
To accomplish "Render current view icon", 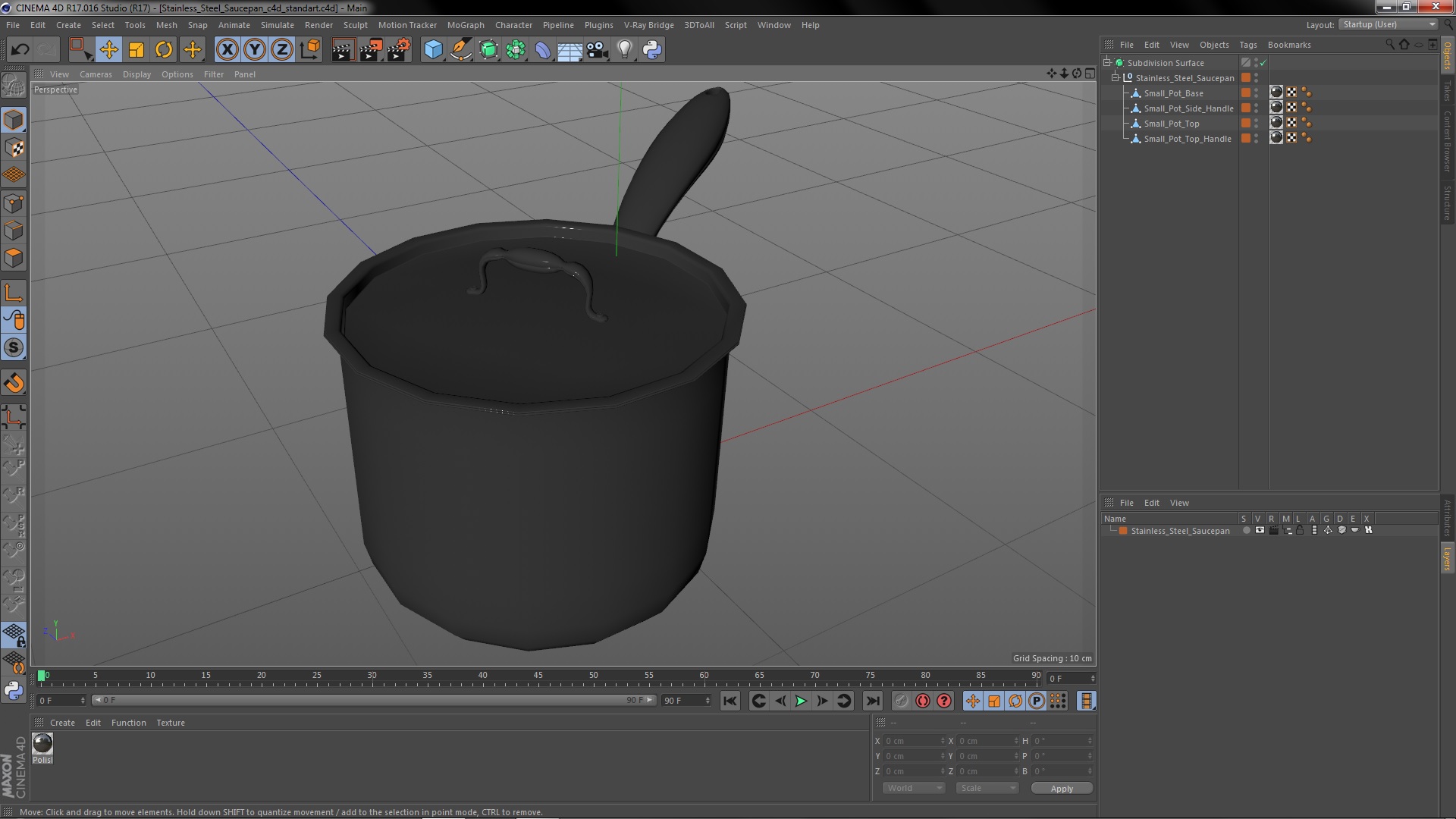I will (x=343, y=50).
